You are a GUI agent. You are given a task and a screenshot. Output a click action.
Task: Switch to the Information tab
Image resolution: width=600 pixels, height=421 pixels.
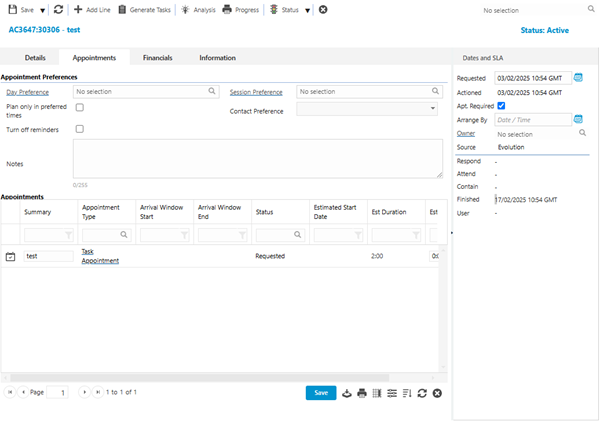click(x=217, y=58)
